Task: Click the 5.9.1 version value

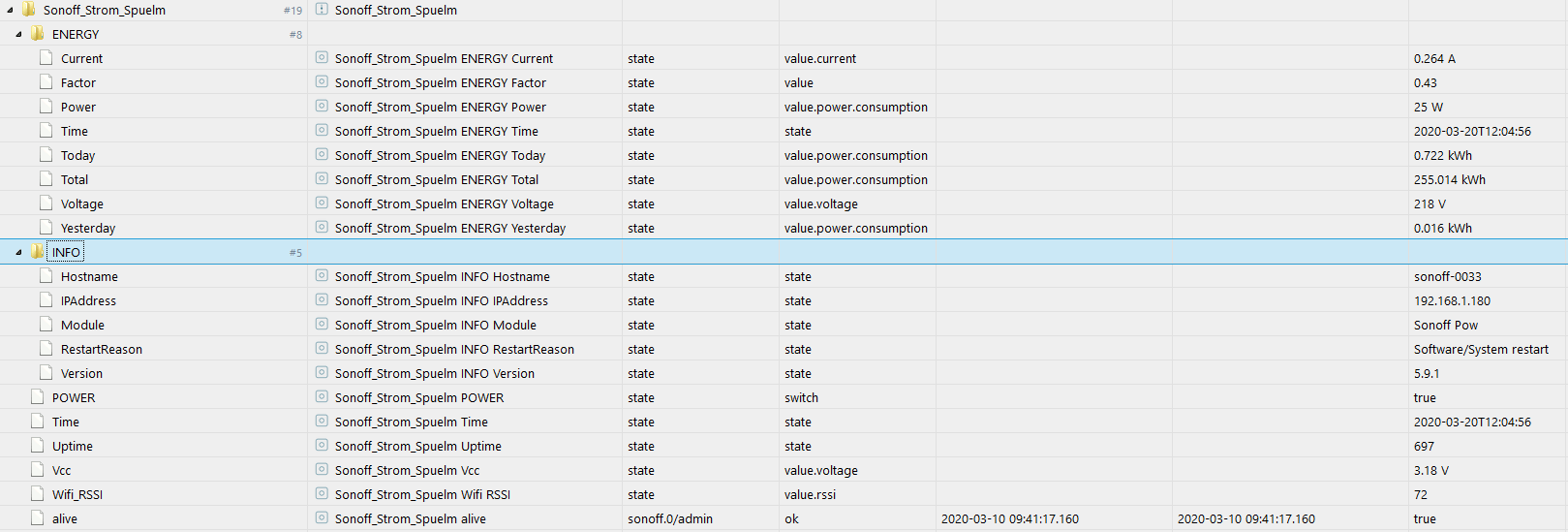Action: pos(1427,373)
